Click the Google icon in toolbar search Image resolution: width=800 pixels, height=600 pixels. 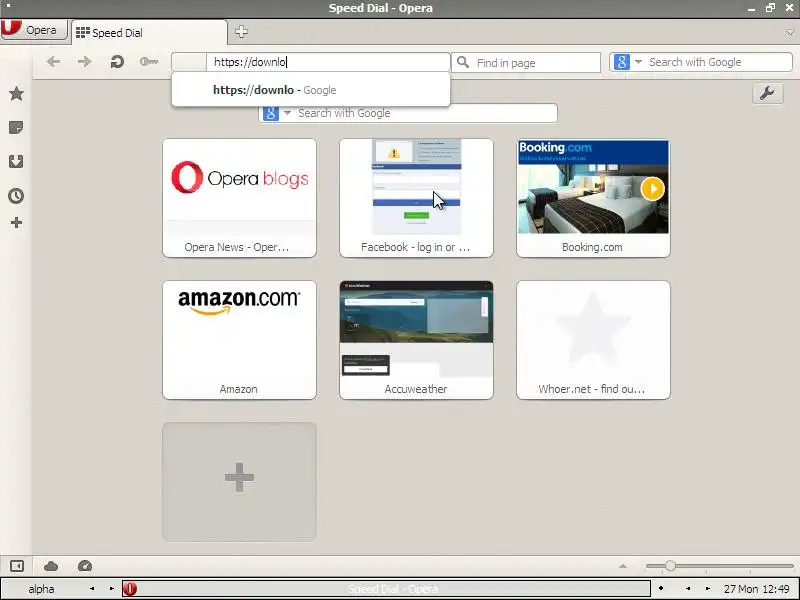(x=621, y=62)
